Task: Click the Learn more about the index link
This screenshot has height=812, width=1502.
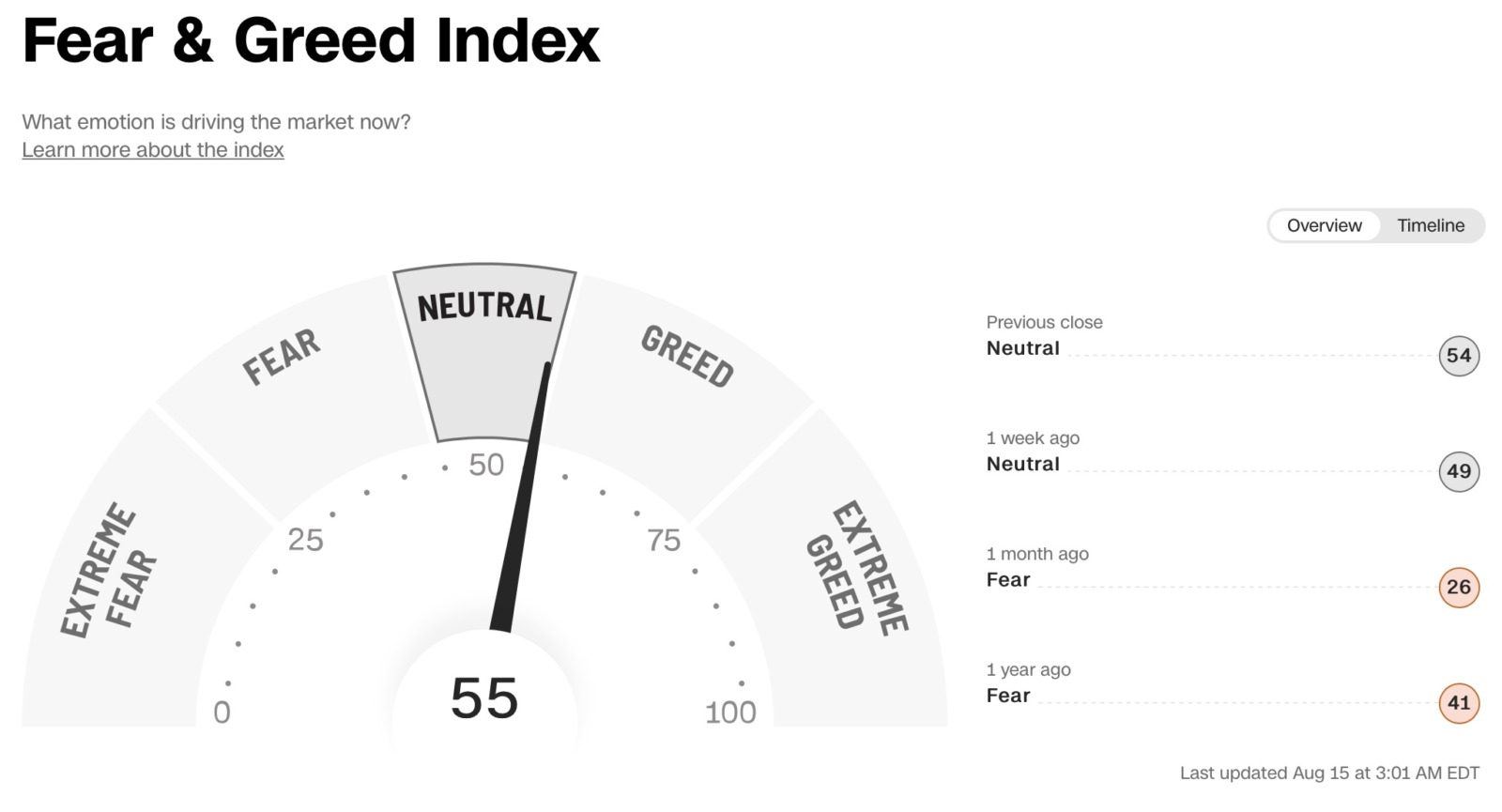Action: tap(153, 150)
